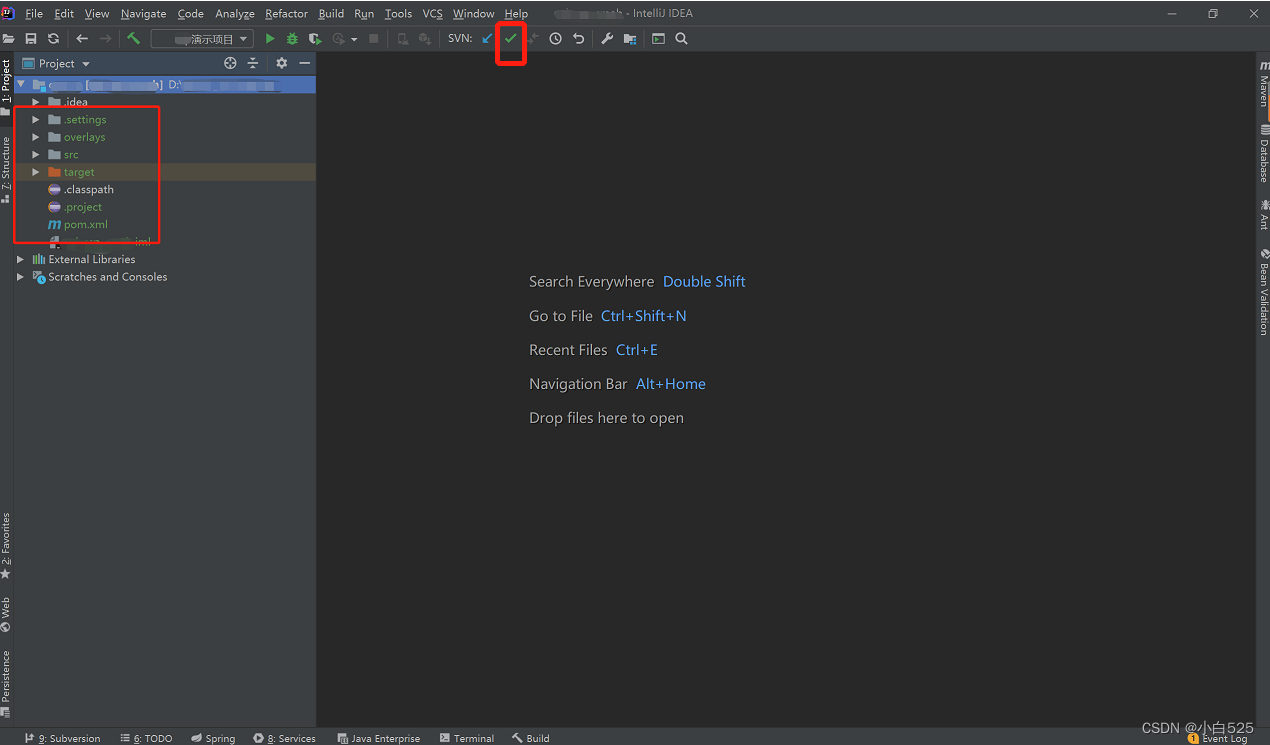1270x745 pixels.
Task: Open the 8: Services tool window
Action: (x=285, y=738)
